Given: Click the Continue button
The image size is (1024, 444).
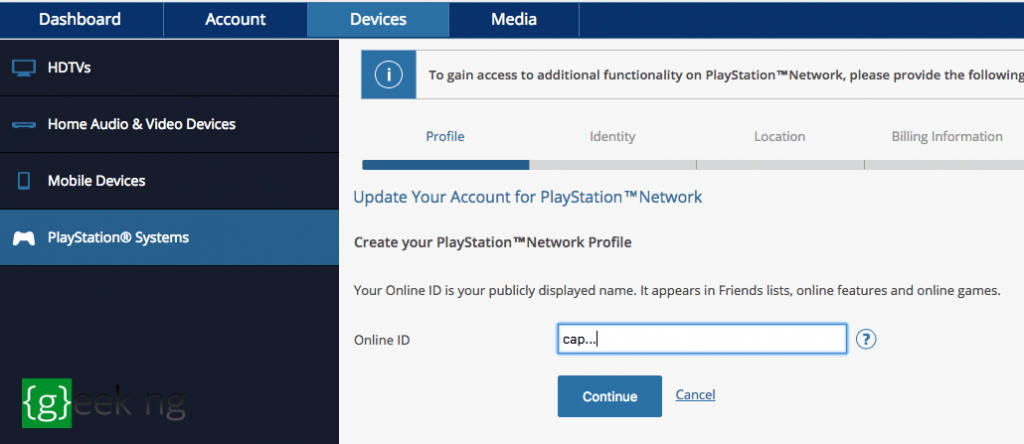Looking at the screenshot, I should coord(609,396).
